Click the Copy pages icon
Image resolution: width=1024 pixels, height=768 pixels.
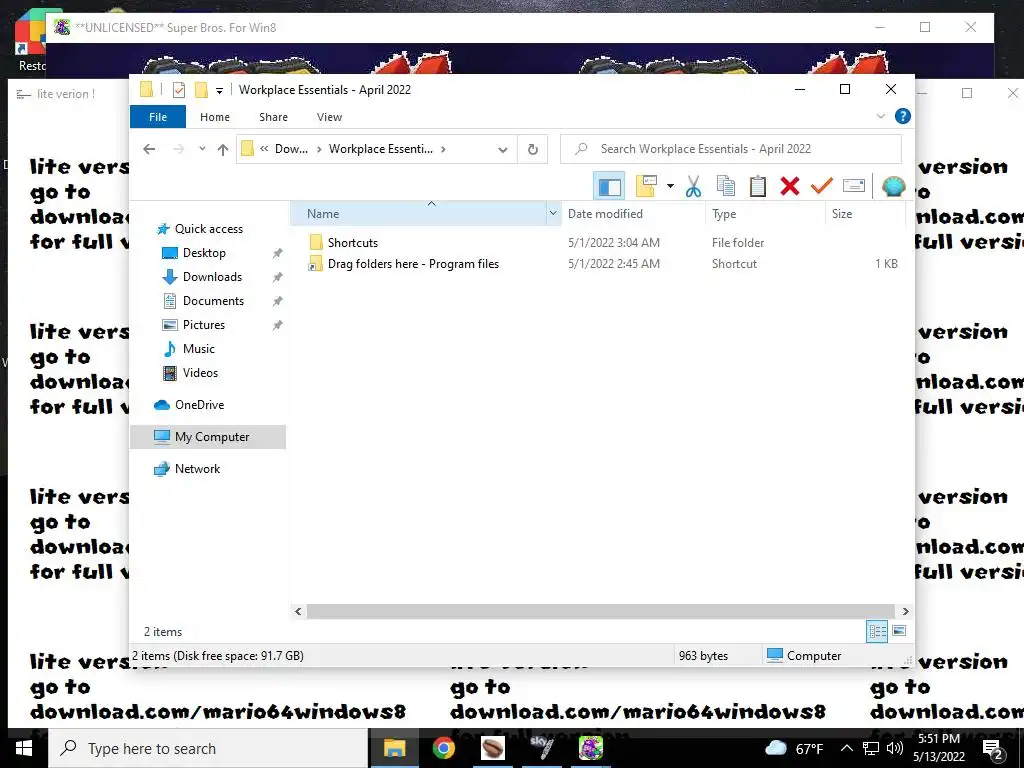coord(726,186)
